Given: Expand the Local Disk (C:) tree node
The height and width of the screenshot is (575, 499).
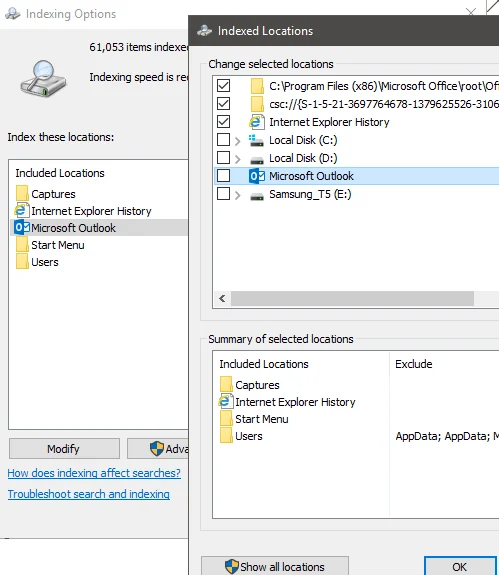Looking at the screenshot, I should tap(238, 141).
